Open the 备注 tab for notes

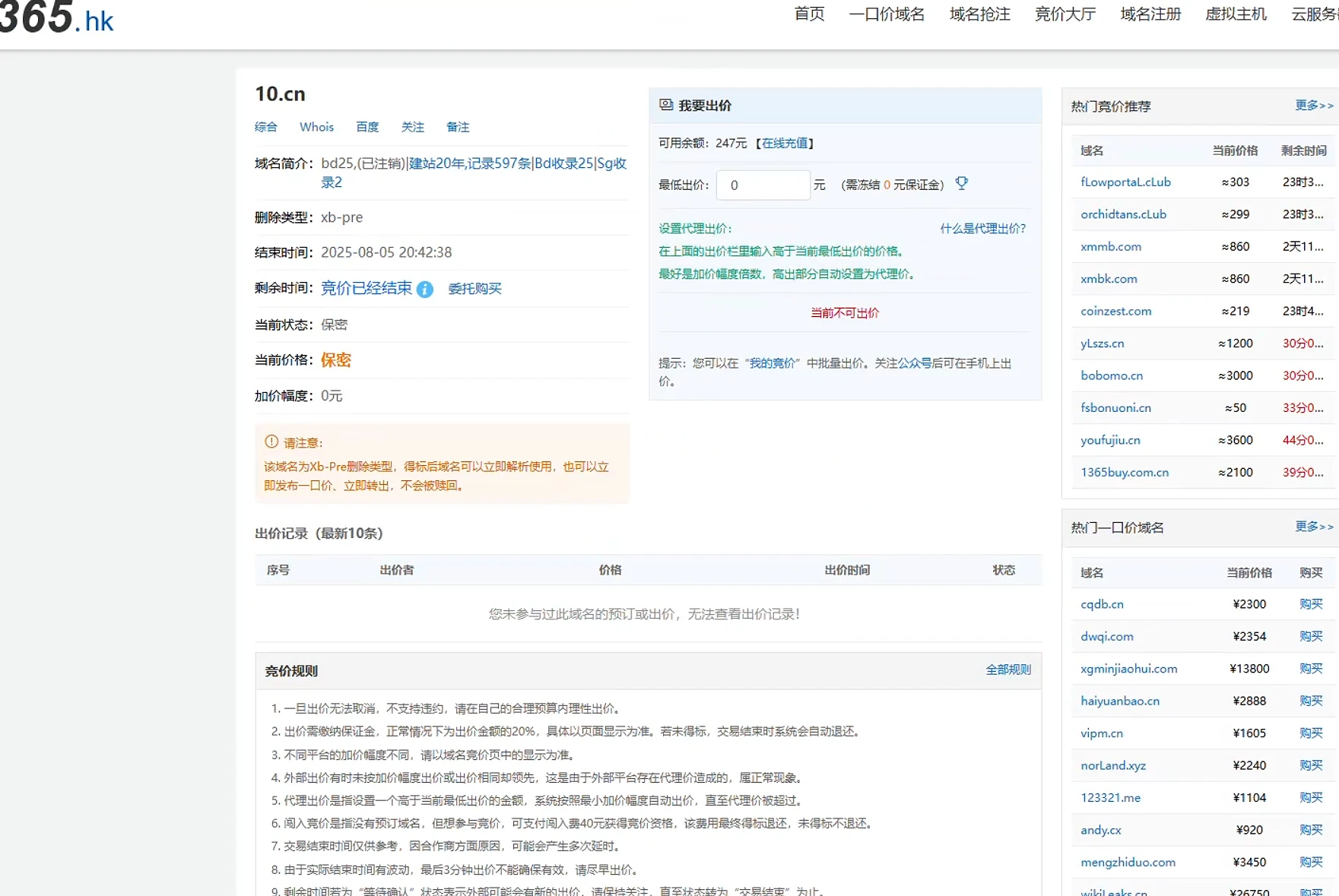pyautogui.click(x=458, y=127)
